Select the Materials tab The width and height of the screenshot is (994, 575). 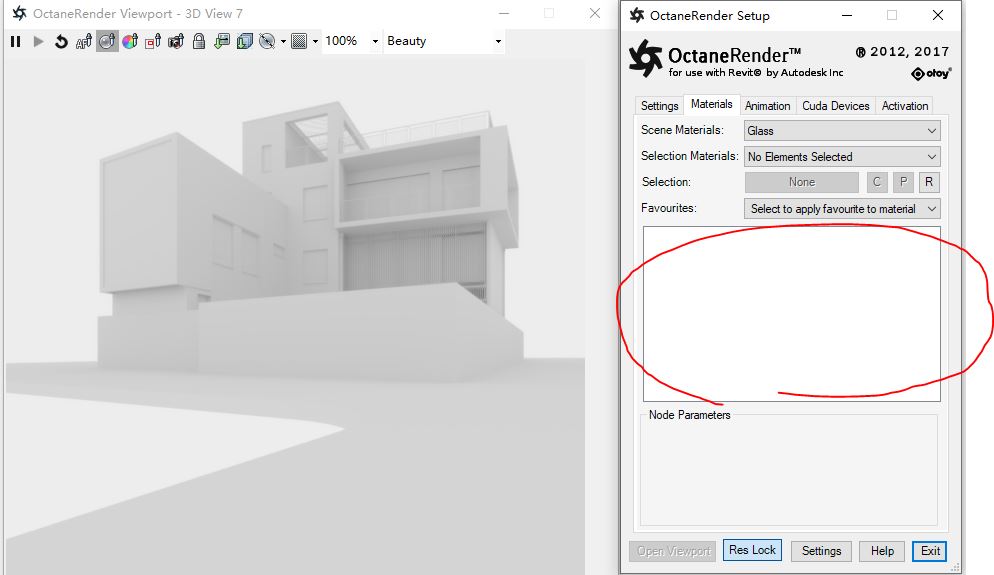click(711, 104)
